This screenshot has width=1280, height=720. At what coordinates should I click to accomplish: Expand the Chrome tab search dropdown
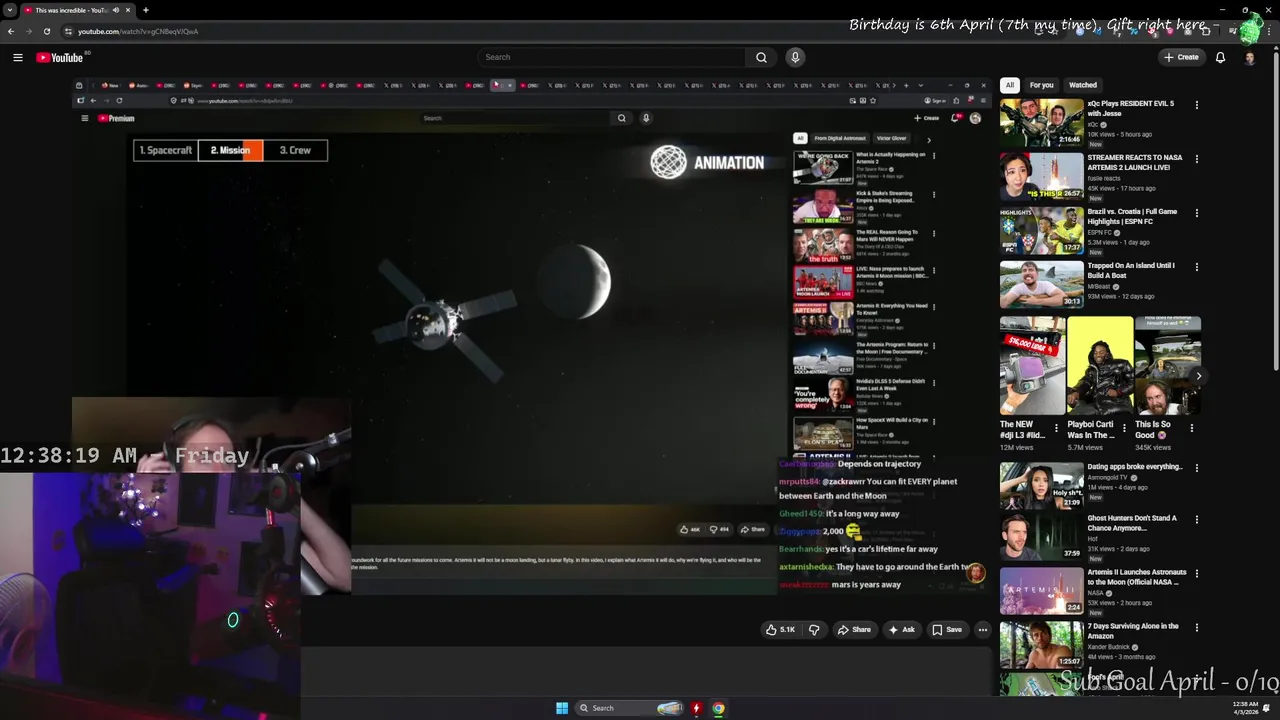pyautogui.click(x=10, y=10)
